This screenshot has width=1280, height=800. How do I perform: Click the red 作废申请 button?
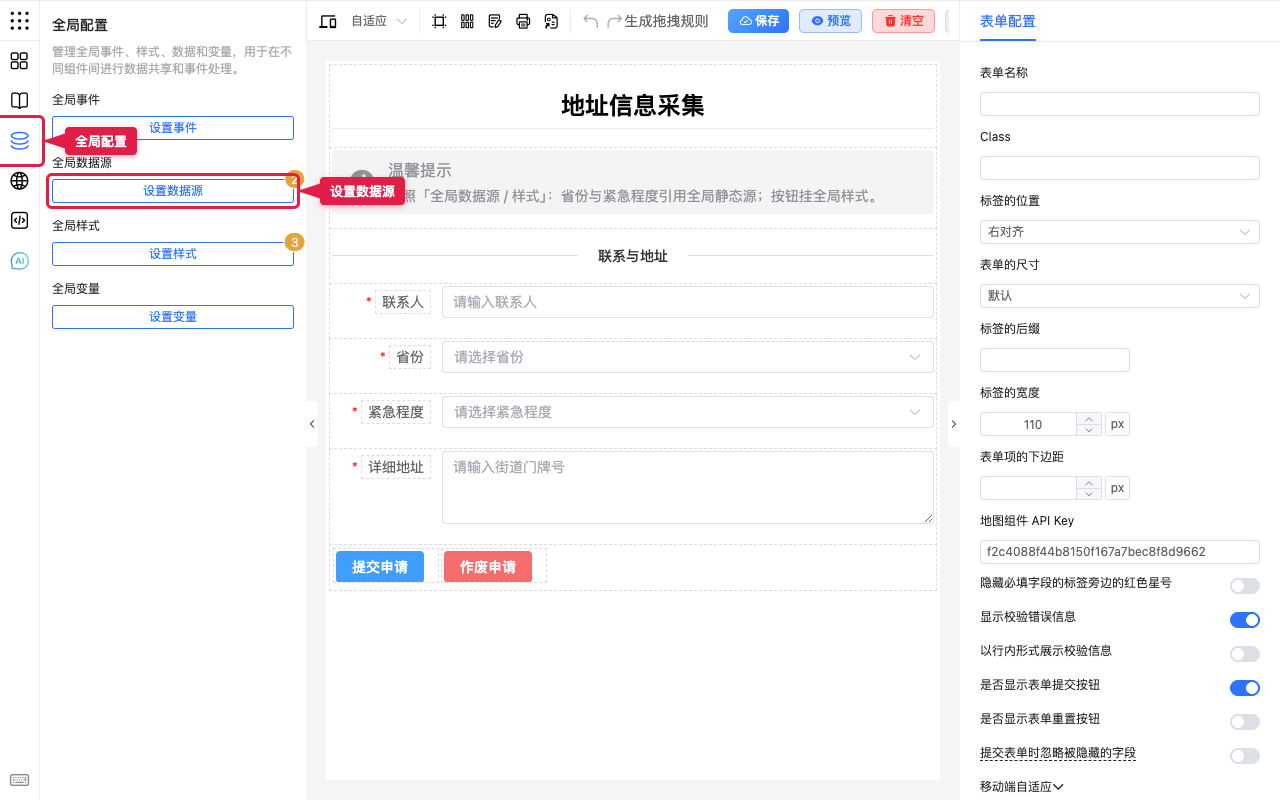[488, 567]
